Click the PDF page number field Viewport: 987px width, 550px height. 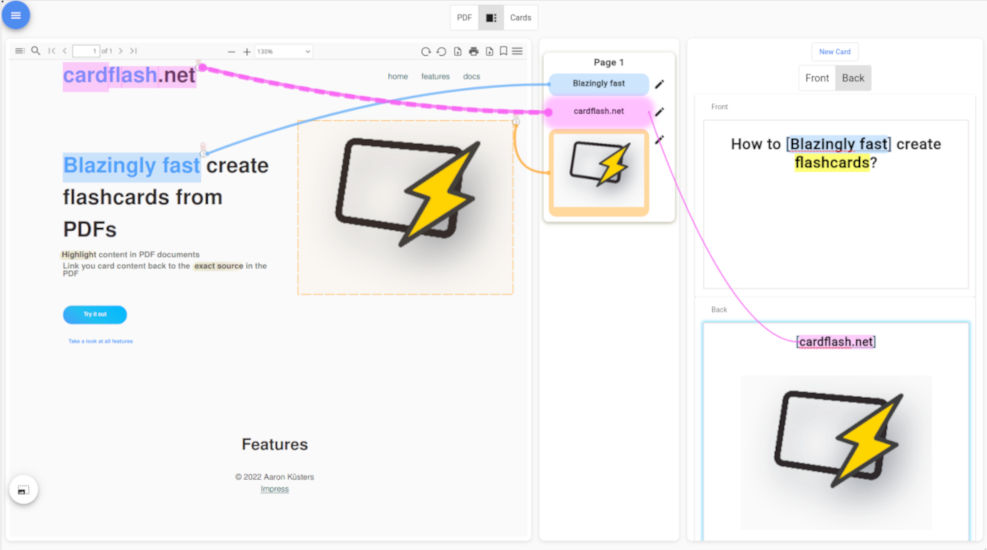(x=85, y=51)
